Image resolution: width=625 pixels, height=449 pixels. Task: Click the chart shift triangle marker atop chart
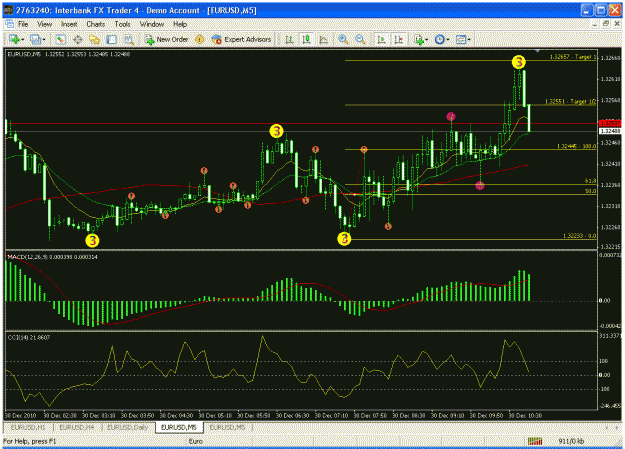click(x=537, y=51)
